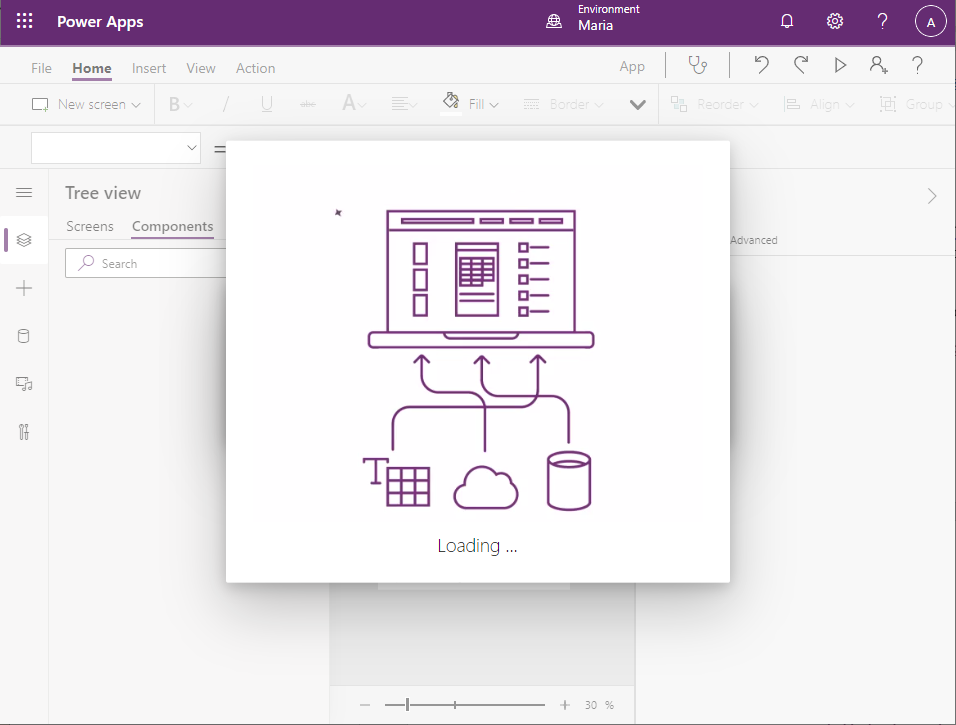Select the Tree view layers icon
956x725 pixels.
[x=24, y=240]
